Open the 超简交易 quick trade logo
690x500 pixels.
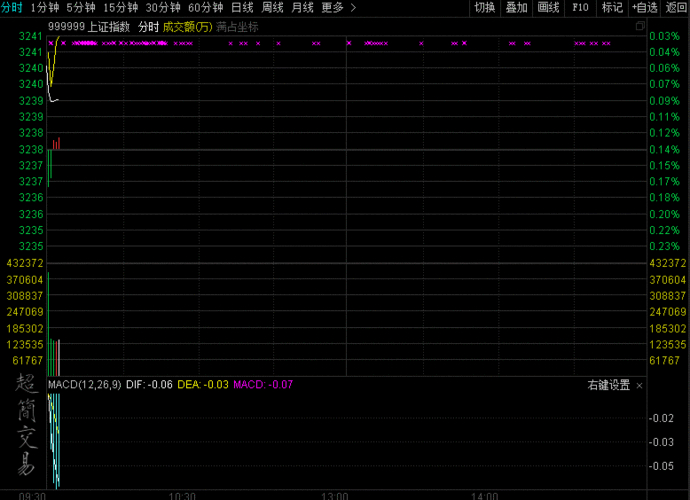coord(26,425)
